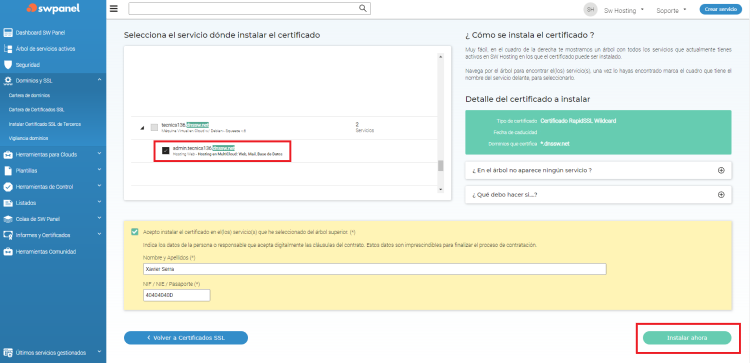Screen dimensions: 750x363
Task: Expand the Plantillas chevron
Action: pos(99,170)
